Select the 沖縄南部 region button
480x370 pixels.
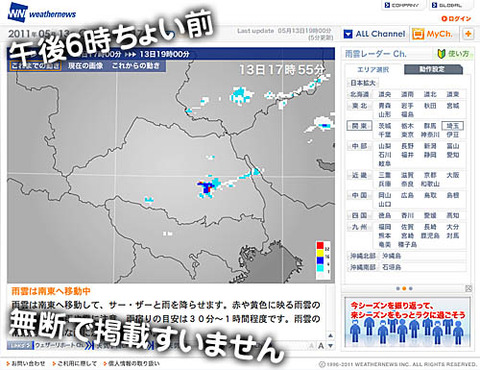point(363,267)
